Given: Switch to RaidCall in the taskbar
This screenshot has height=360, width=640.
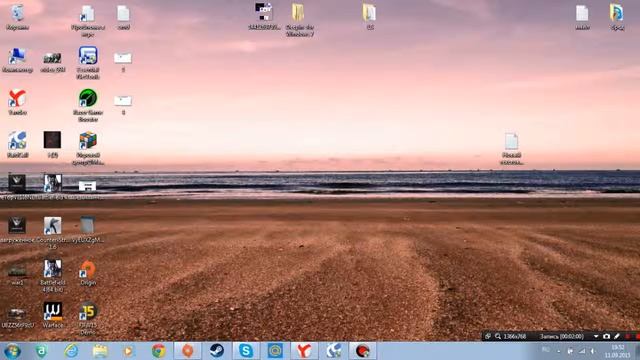Looking at the screenshot, I should pos(333,351).
